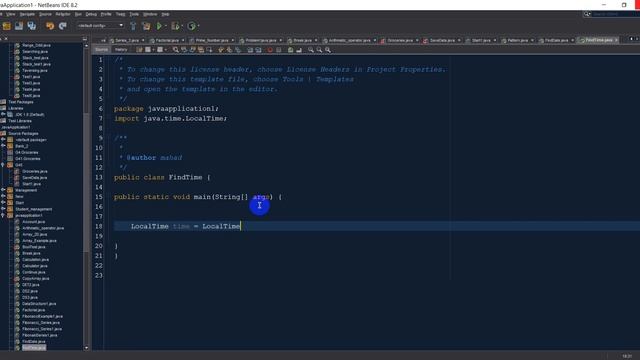640x360 pixels.
Task: Run the project with green play icon
Action: tap(159, 26)
